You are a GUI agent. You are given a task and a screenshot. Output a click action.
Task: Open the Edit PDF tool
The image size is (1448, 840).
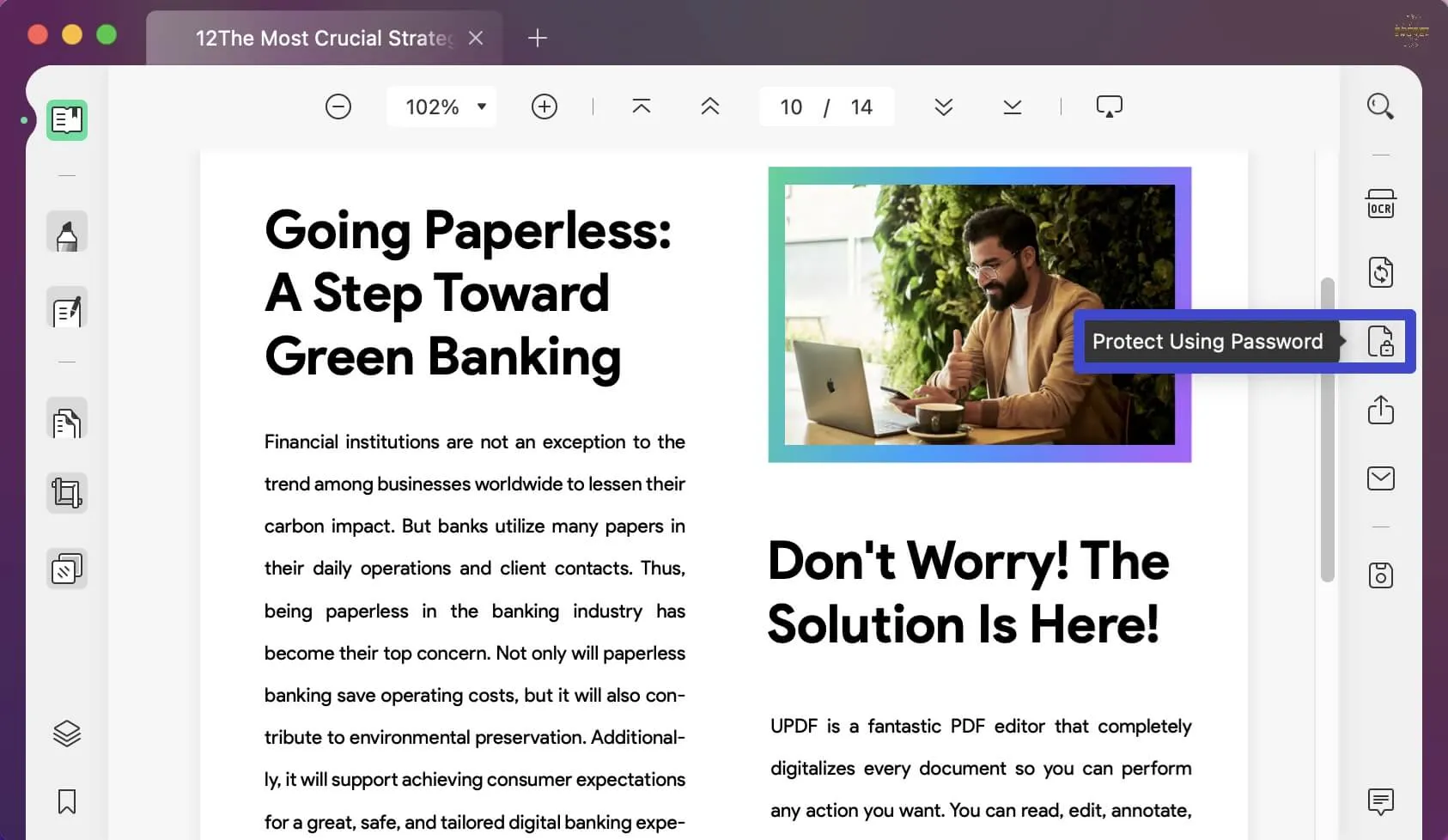67,307
